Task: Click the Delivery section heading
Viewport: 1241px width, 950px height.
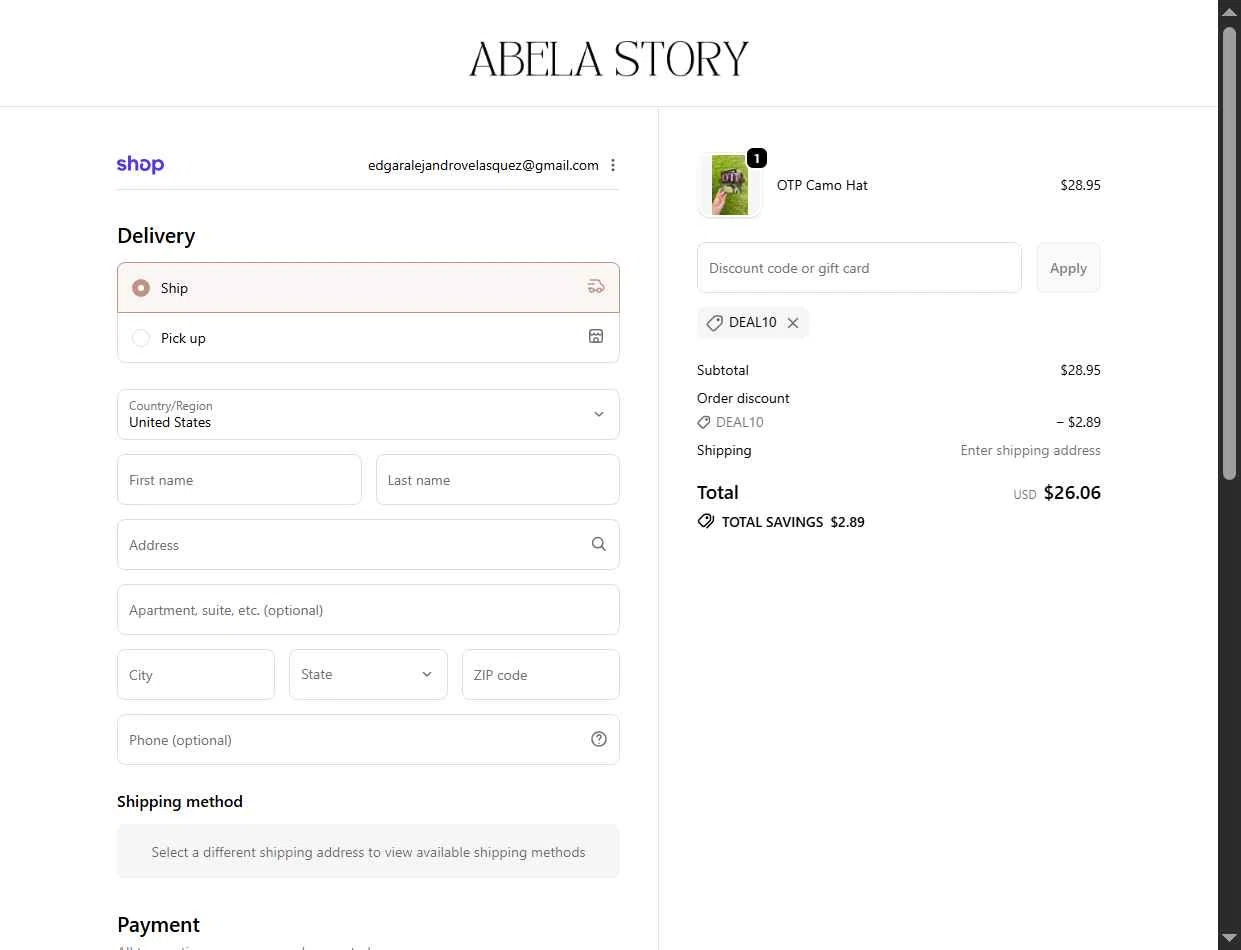Action: [156, 236]
